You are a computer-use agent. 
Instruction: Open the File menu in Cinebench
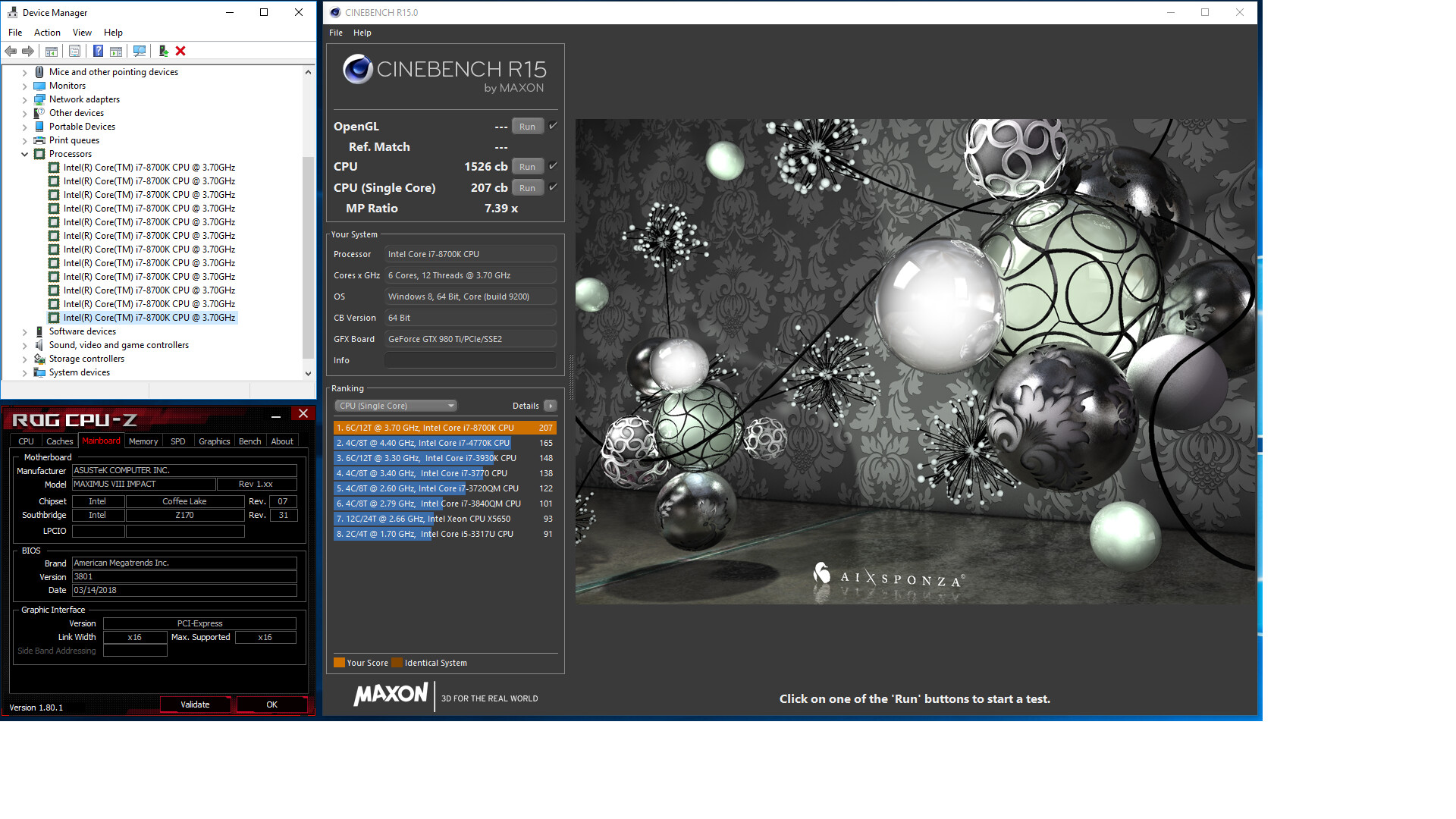[336, 33]
